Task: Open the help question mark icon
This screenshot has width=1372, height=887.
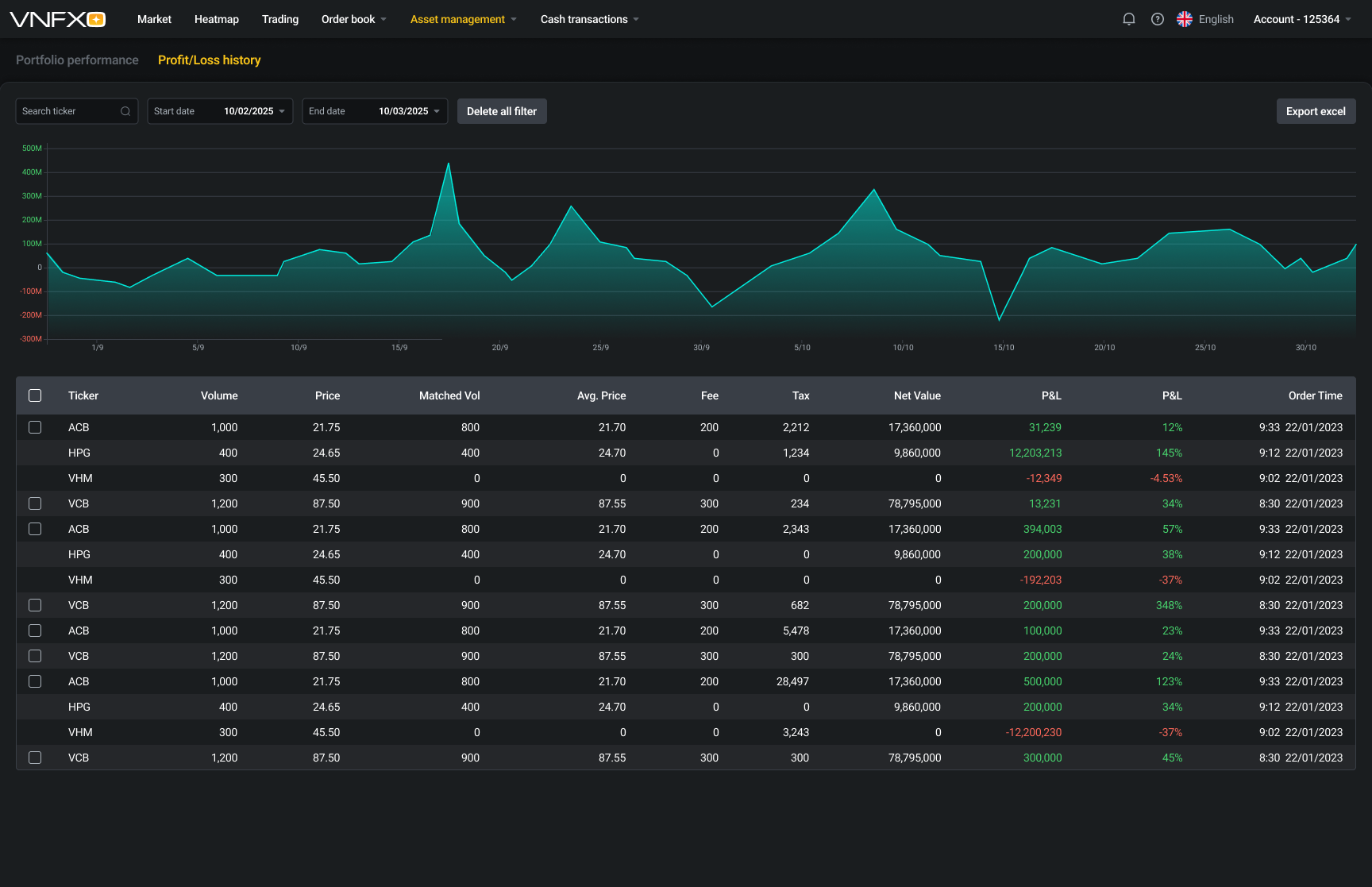Action: click(1157, 19)
